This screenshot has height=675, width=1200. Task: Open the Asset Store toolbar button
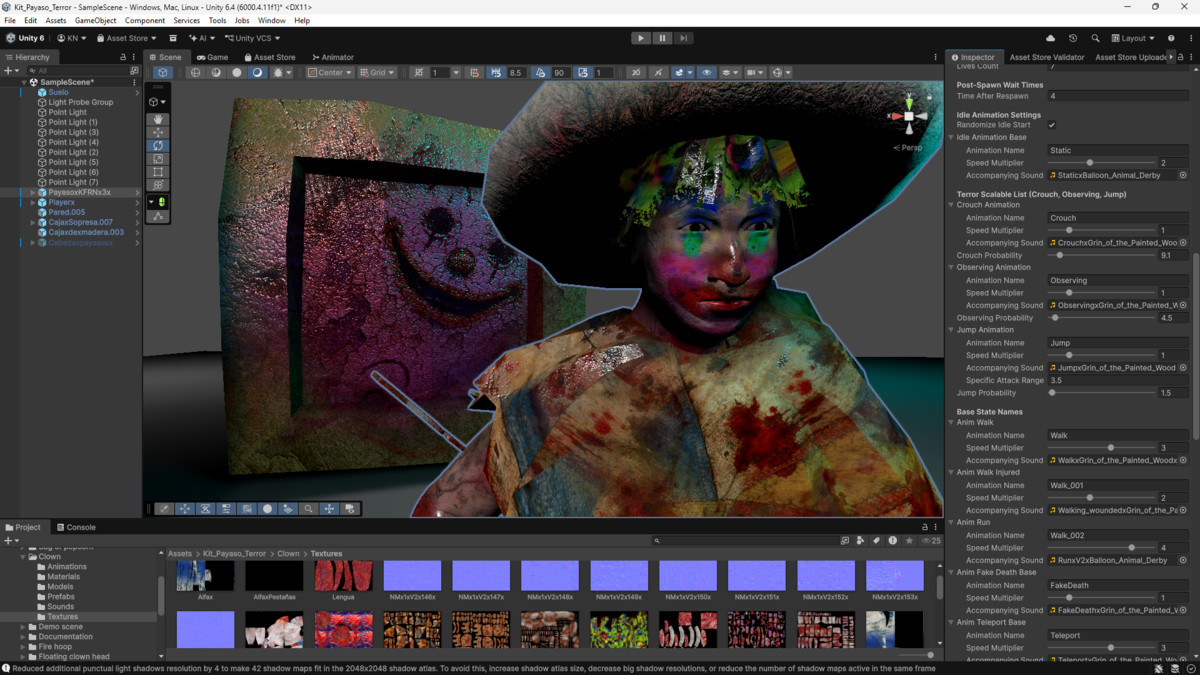click(126, 38)
